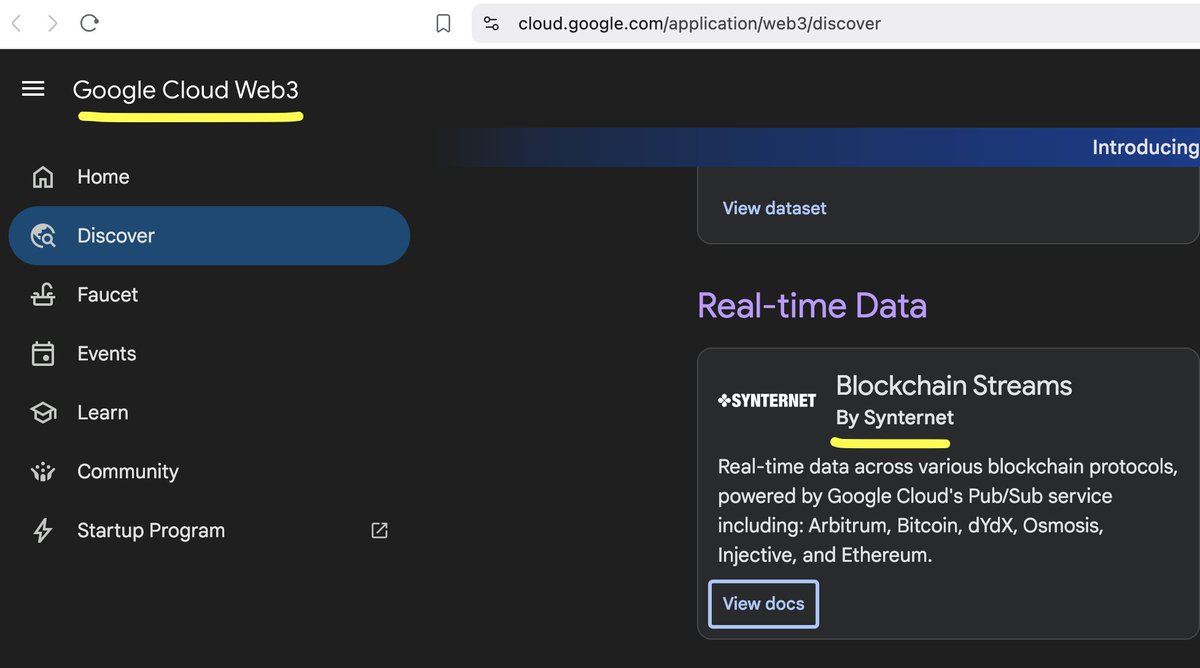This screenshot has width=1200, height=668.
Task: Open Events via the calendar icon
Action: pos(43,353)
